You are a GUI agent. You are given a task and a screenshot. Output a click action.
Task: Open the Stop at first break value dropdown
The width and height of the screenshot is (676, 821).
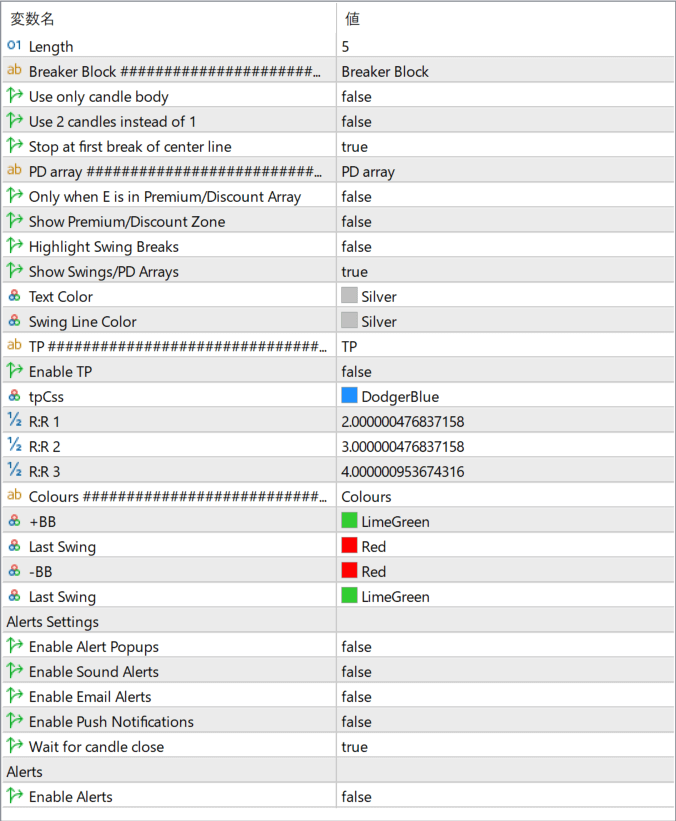(355, 146)
